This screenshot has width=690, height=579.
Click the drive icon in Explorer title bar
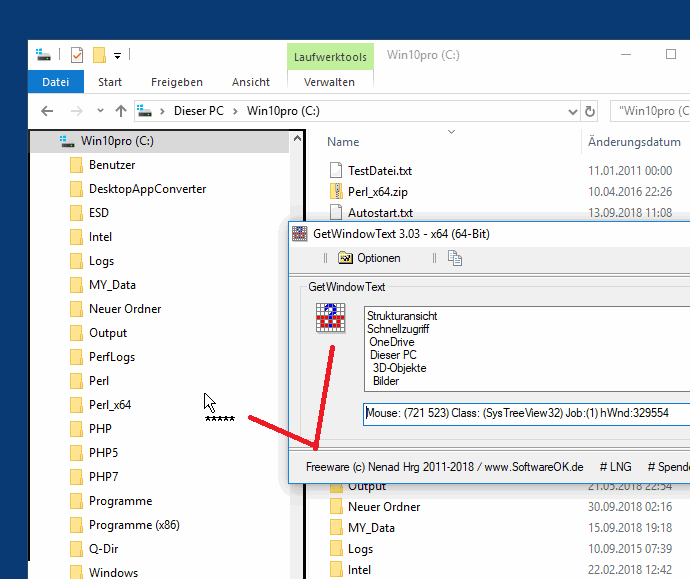click(x=43, y=55)
